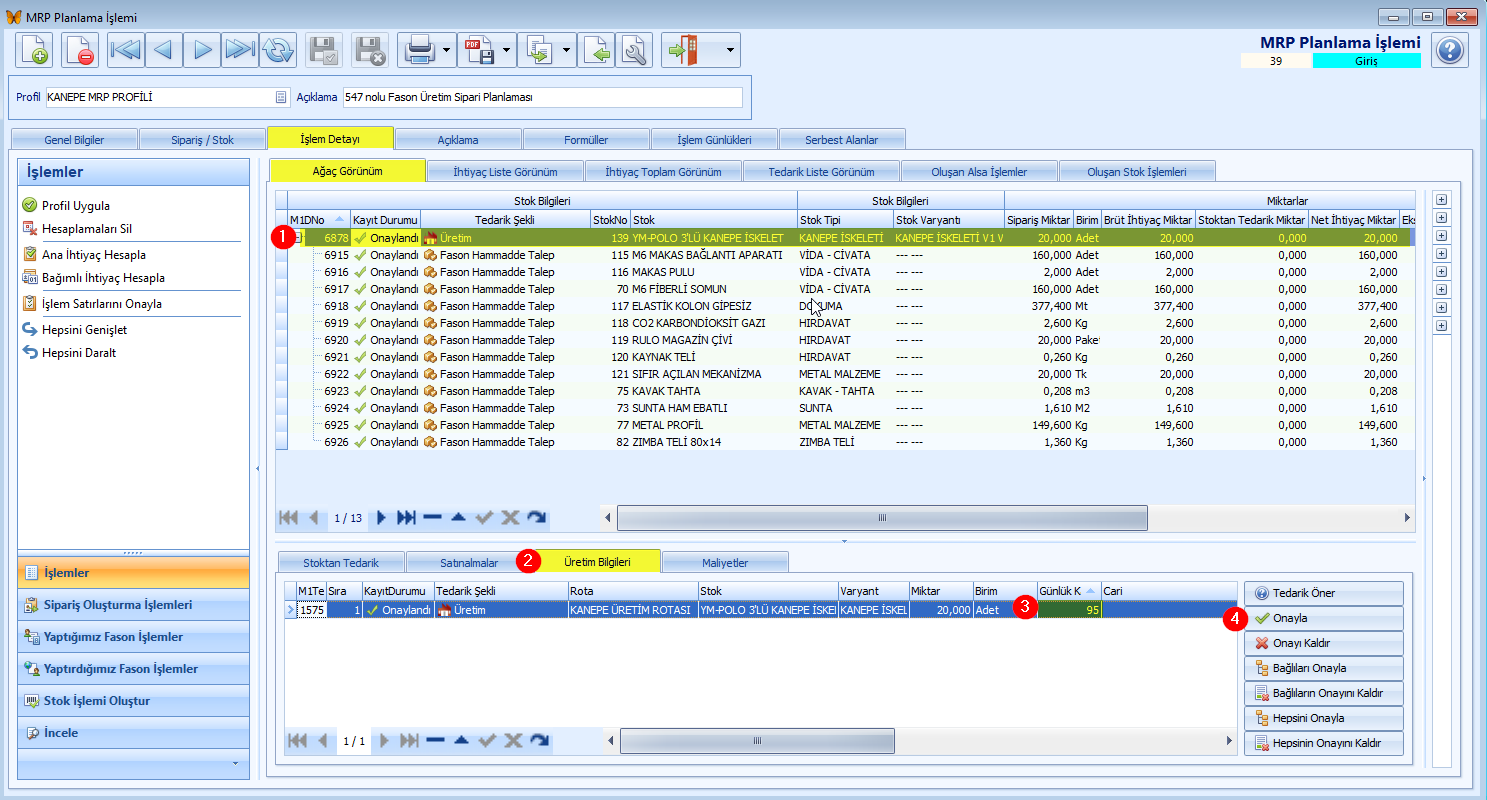Viewport: 1487px width, 800px height.
Task: Switch to Stoktan Tedarik tab
Action: (x=341, y=562)
